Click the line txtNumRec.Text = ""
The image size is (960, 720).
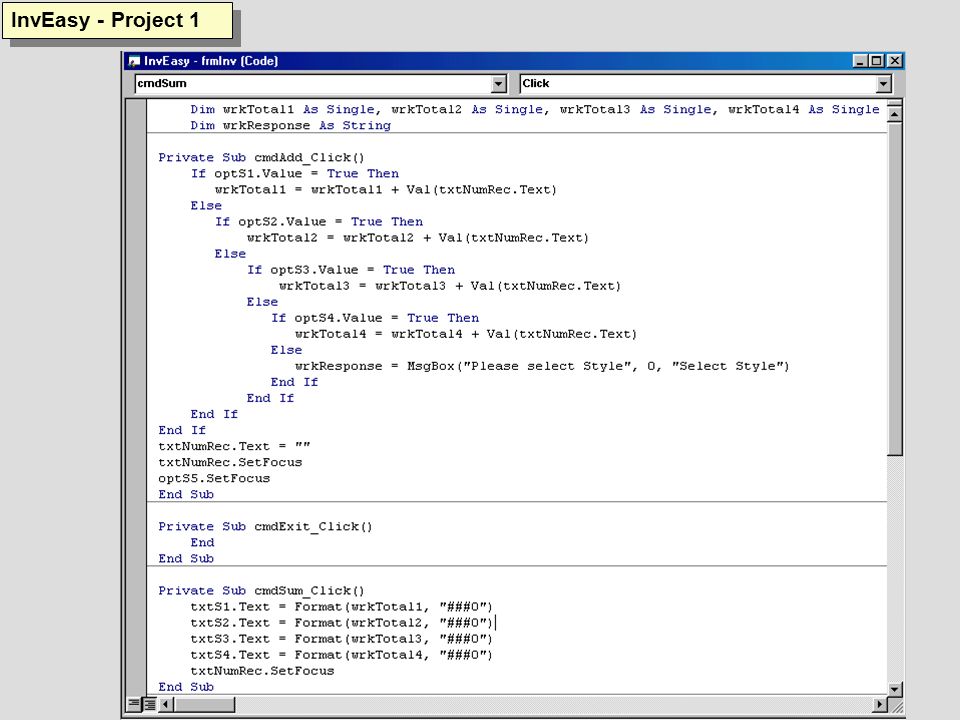pos(234,446)
